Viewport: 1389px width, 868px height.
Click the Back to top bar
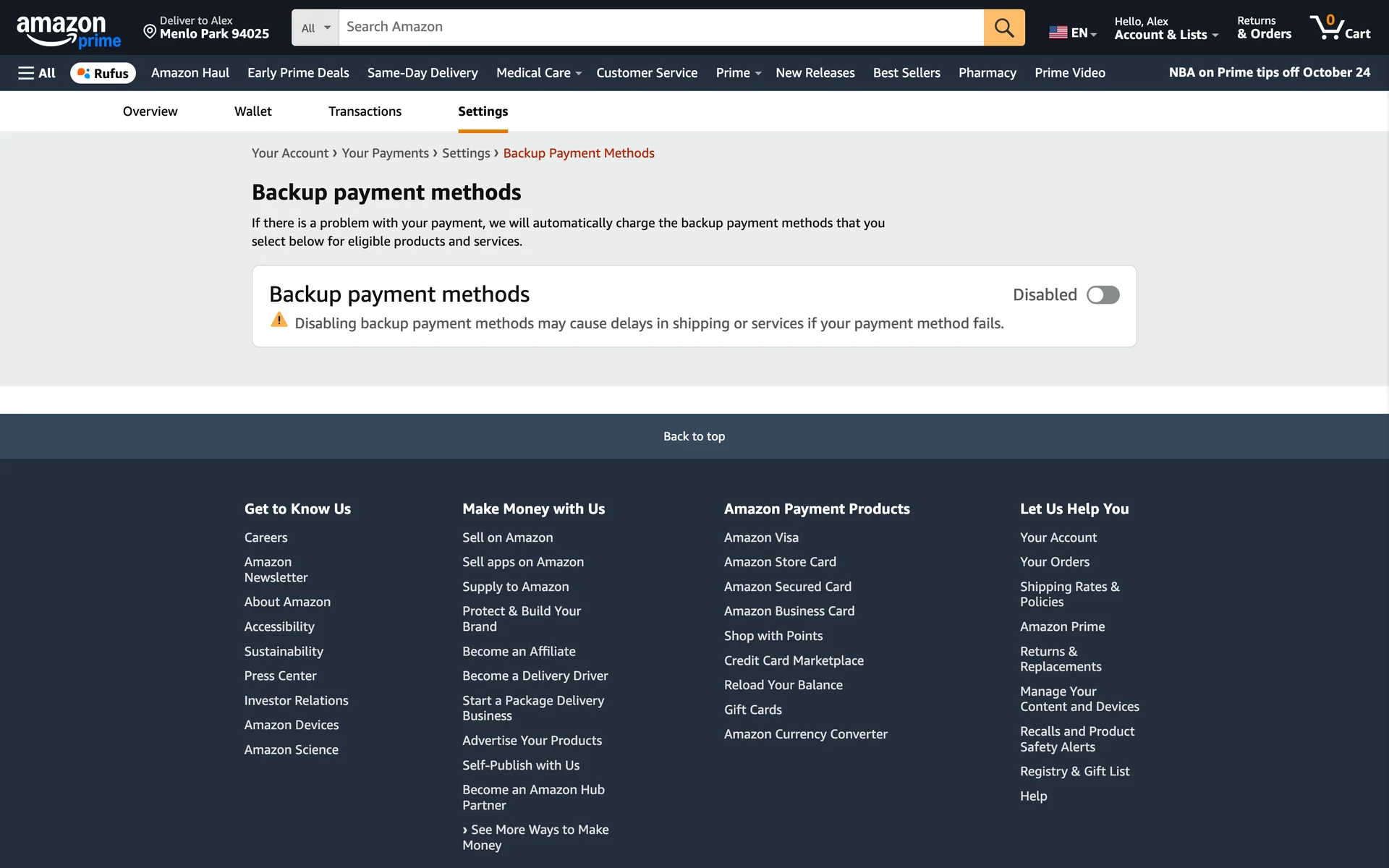coord(694,436)
